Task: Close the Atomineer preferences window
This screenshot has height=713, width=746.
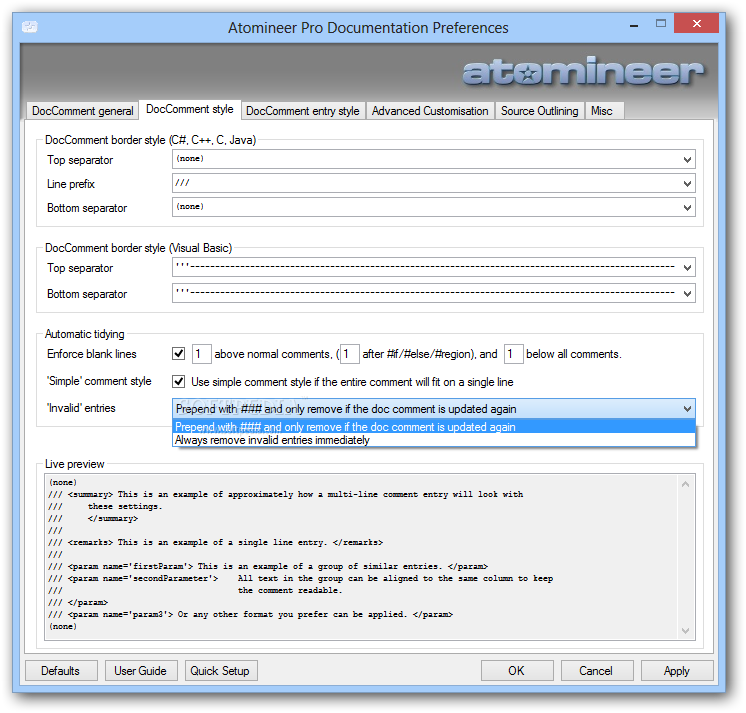Action: tap(697, 23)
